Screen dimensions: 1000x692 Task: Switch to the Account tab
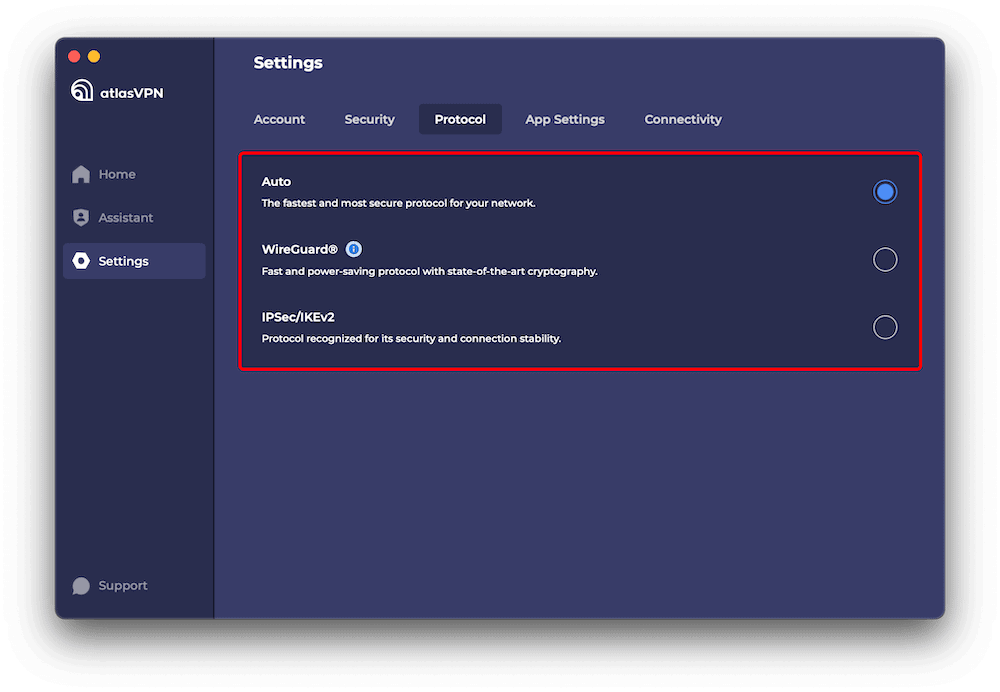coord(279,119)
